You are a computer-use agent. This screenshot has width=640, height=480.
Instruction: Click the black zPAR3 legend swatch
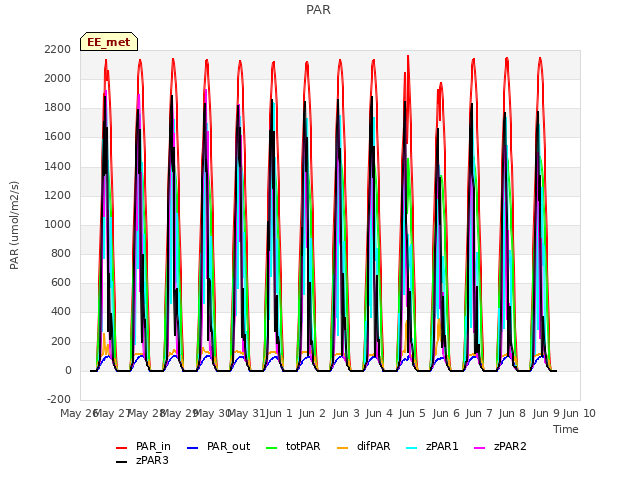122,462
